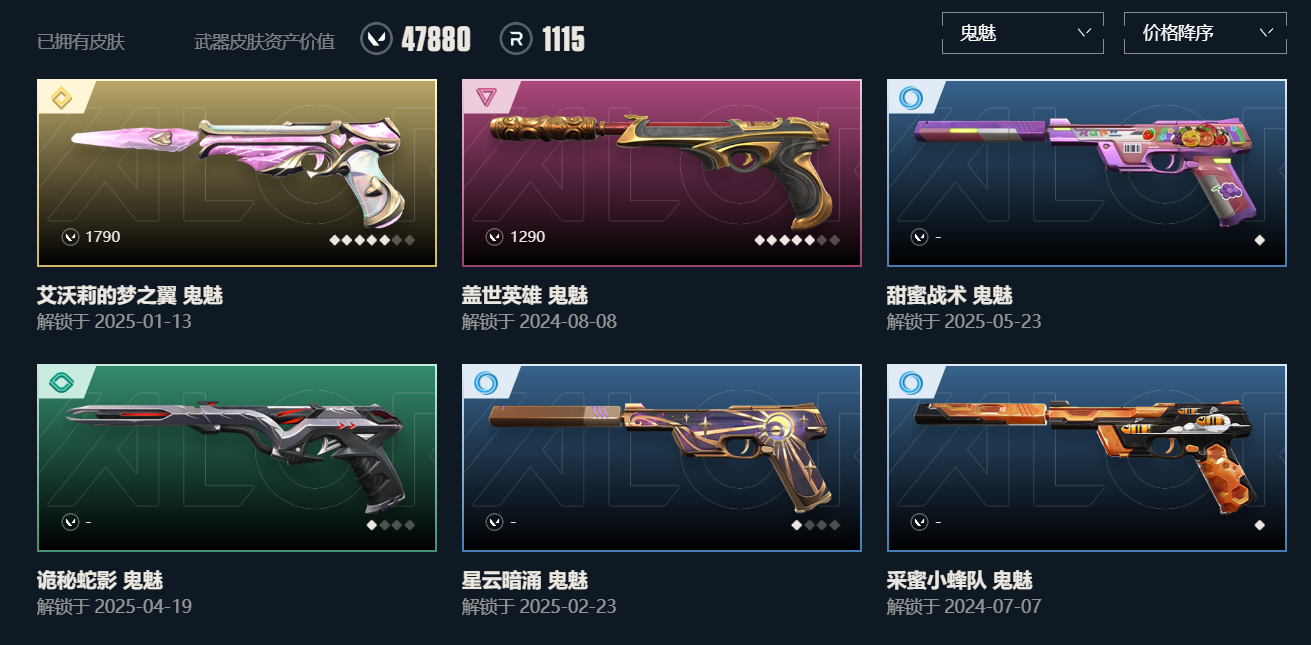The width and height of the screenshot is (1311, 645).
Task: Click the VP currency icon beside 47880
Action: pyautogui.click(x=376, y=39)
